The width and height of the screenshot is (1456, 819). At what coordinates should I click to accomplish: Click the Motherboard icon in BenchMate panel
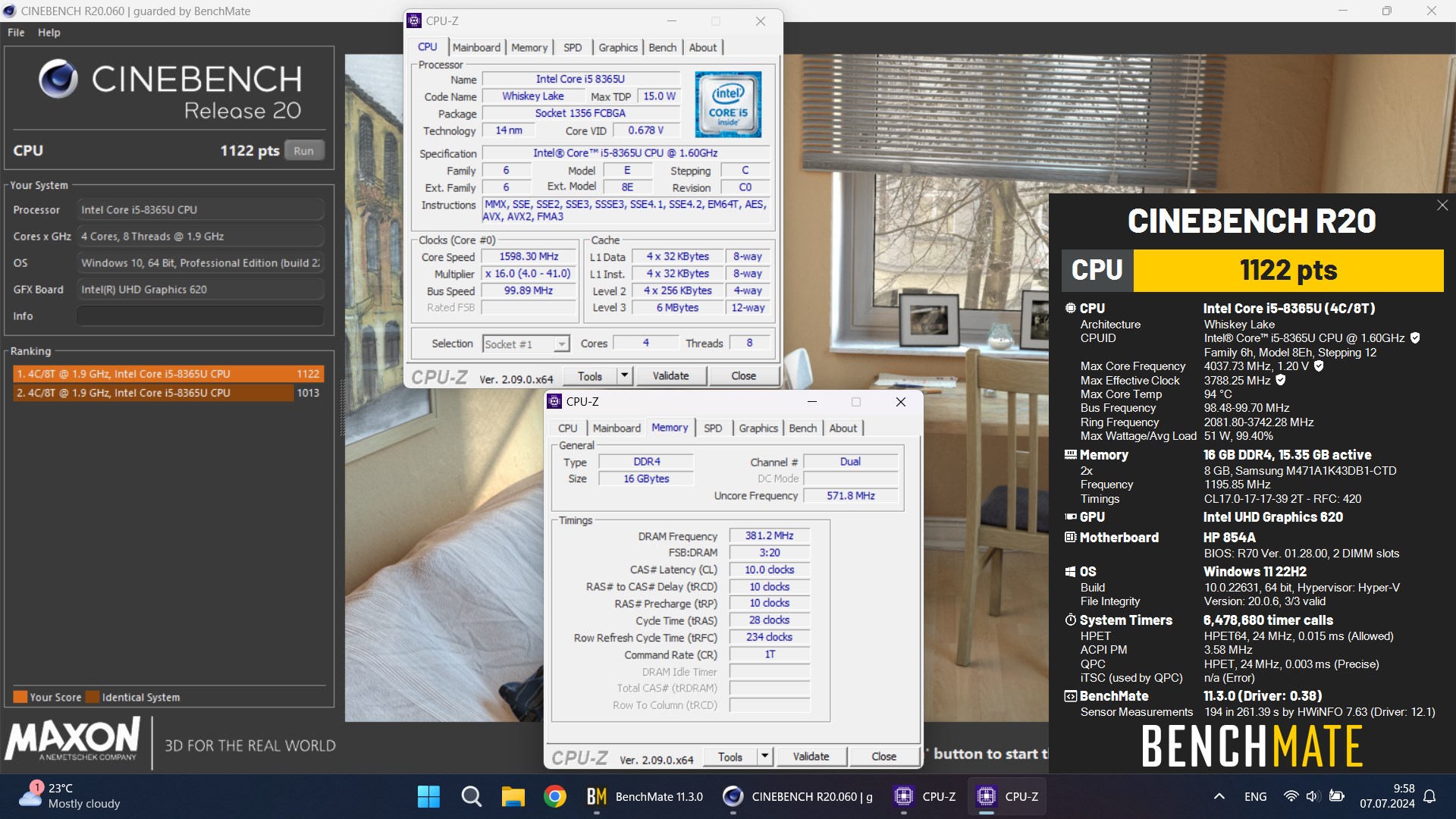click(x=1070, y=538)
